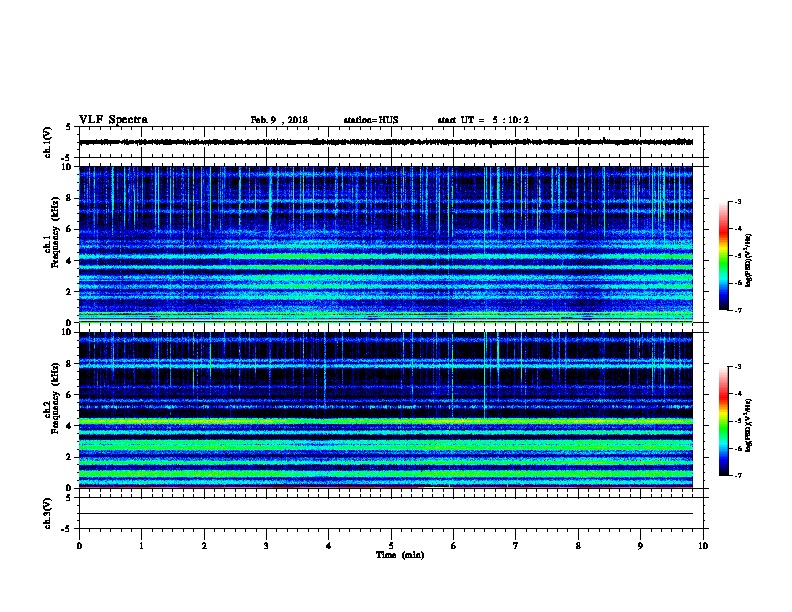This screenshot has height=612, width=792.
Task: Click the time axis tick label "3"
Action: click(x=266, y=545)
